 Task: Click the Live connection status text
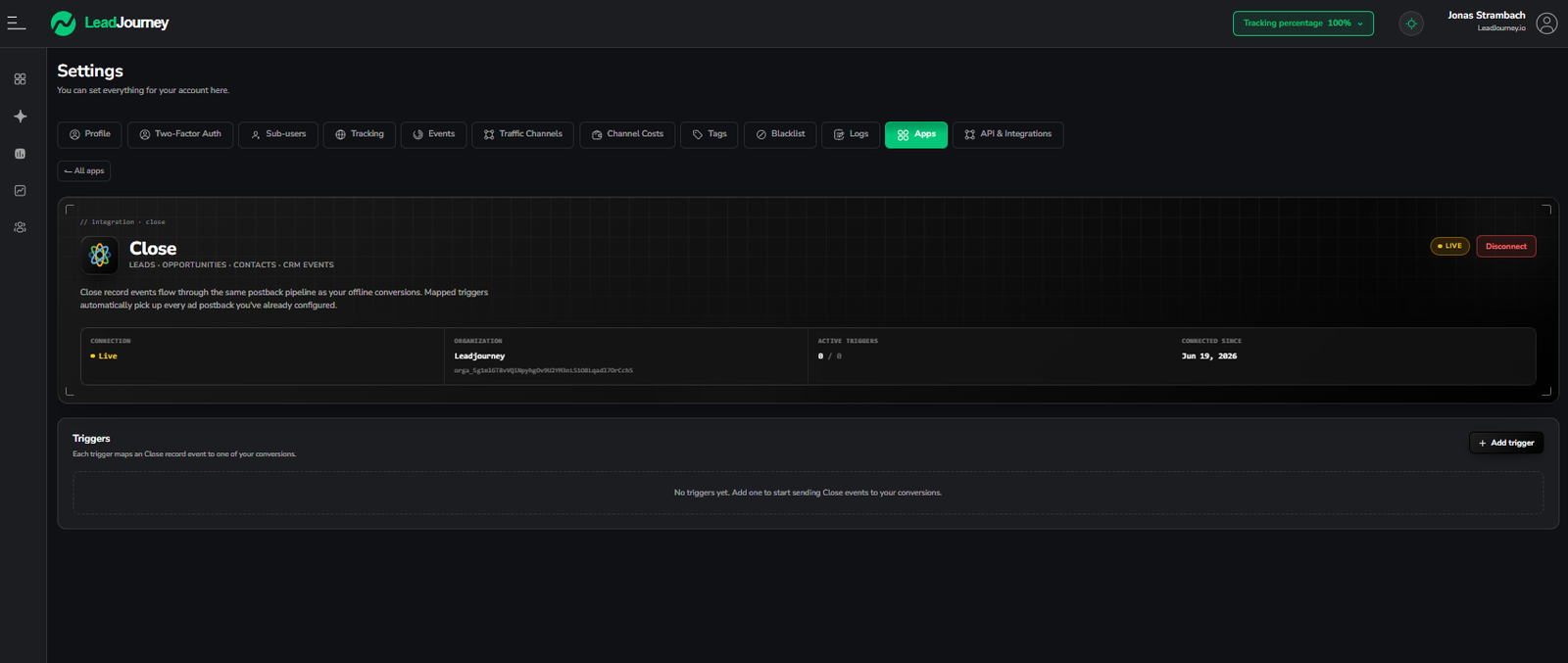[104, 356]
